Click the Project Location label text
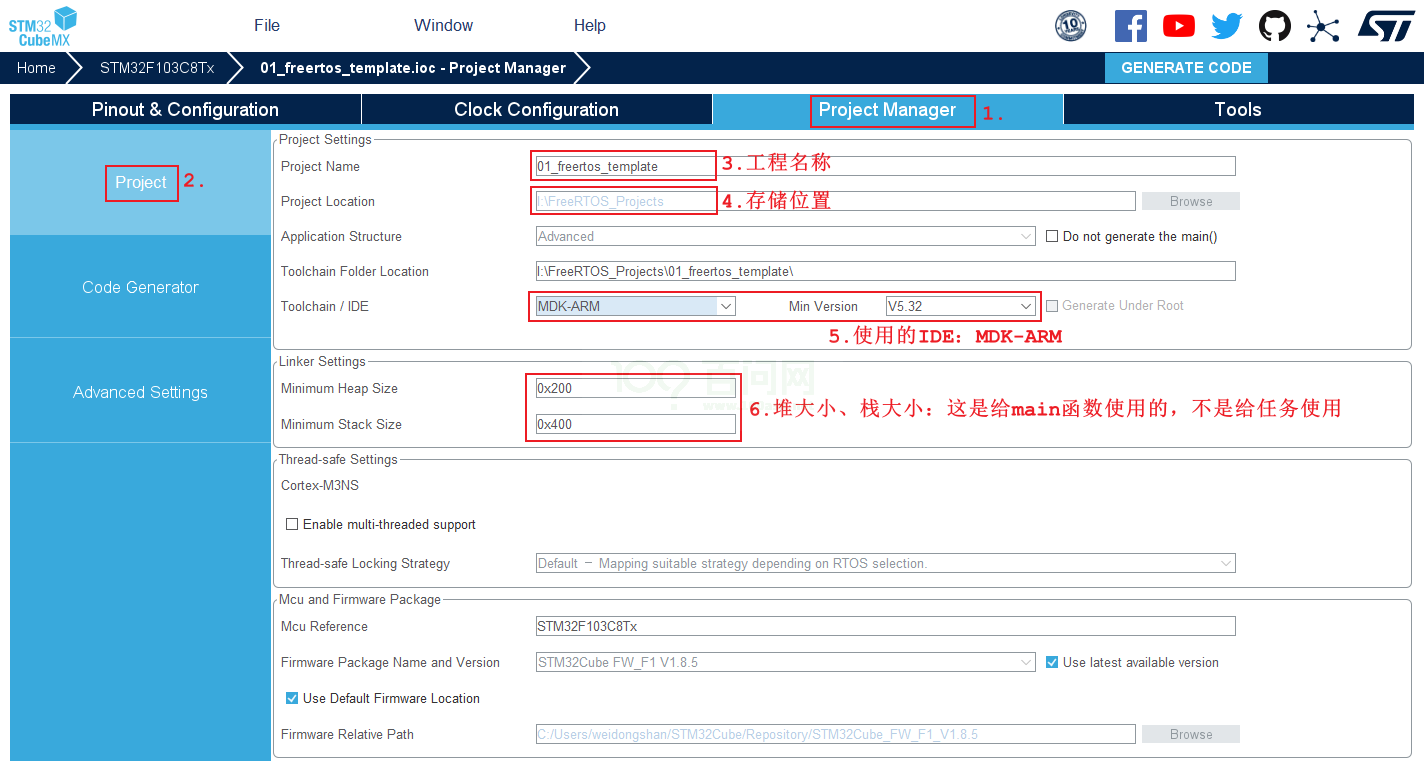1424x771 pixels. click(328, 201)
